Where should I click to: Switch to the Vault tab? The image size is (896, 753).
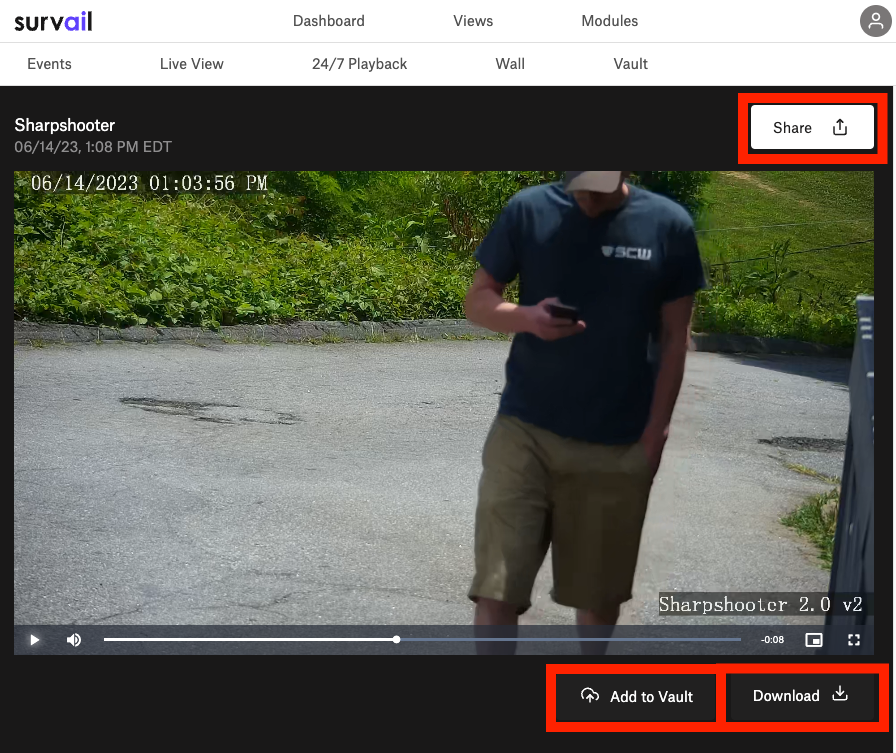(x=630, y=64)
